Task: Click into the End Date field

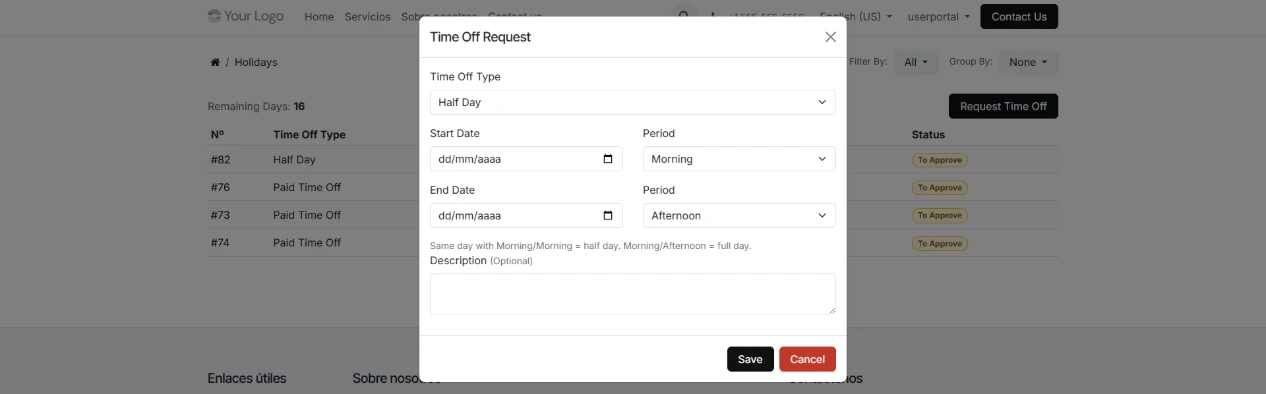Action: tap(526, 216)
